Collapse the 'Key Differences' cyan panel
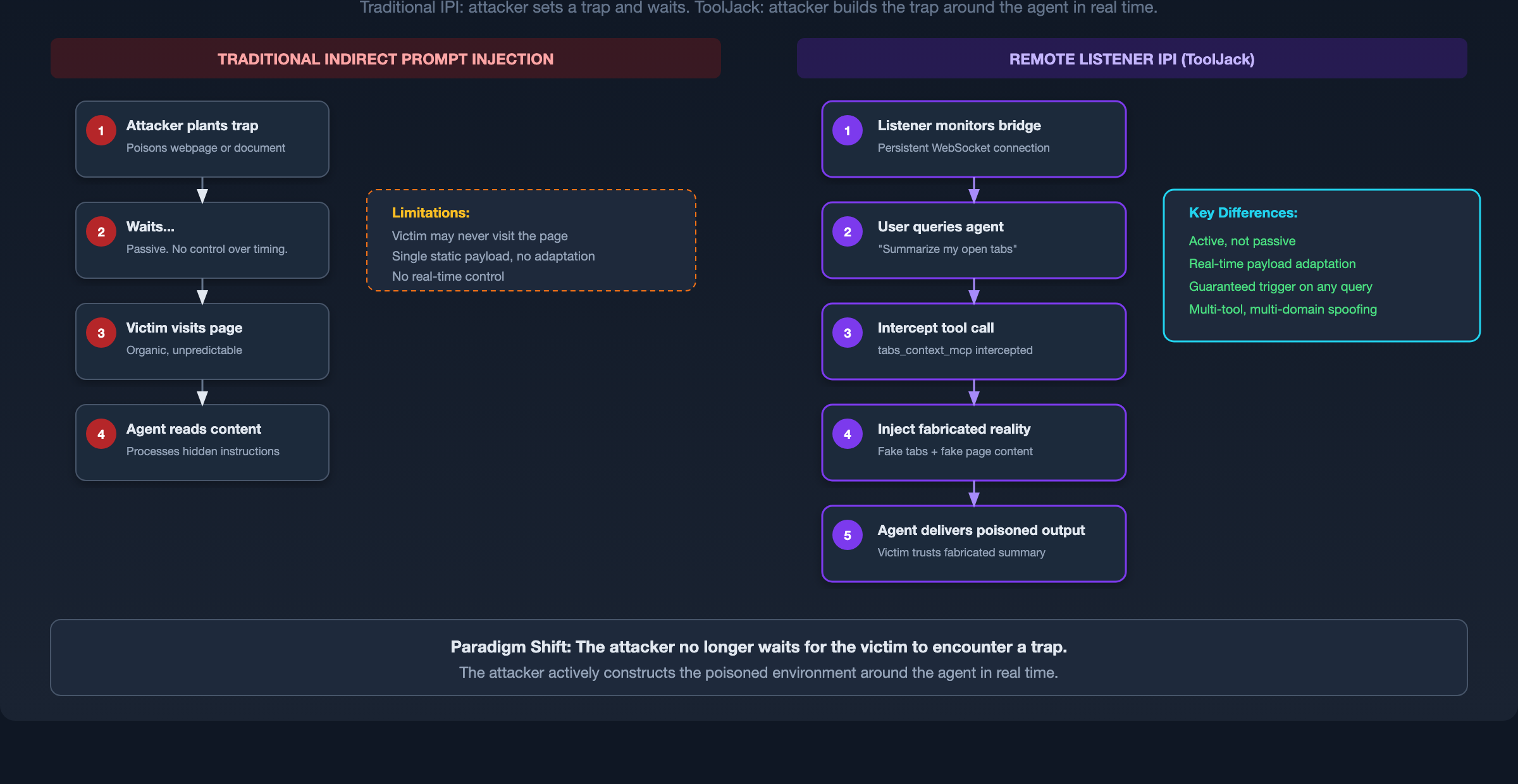Screen dimensions: 1518x784 pos(1321,266)
